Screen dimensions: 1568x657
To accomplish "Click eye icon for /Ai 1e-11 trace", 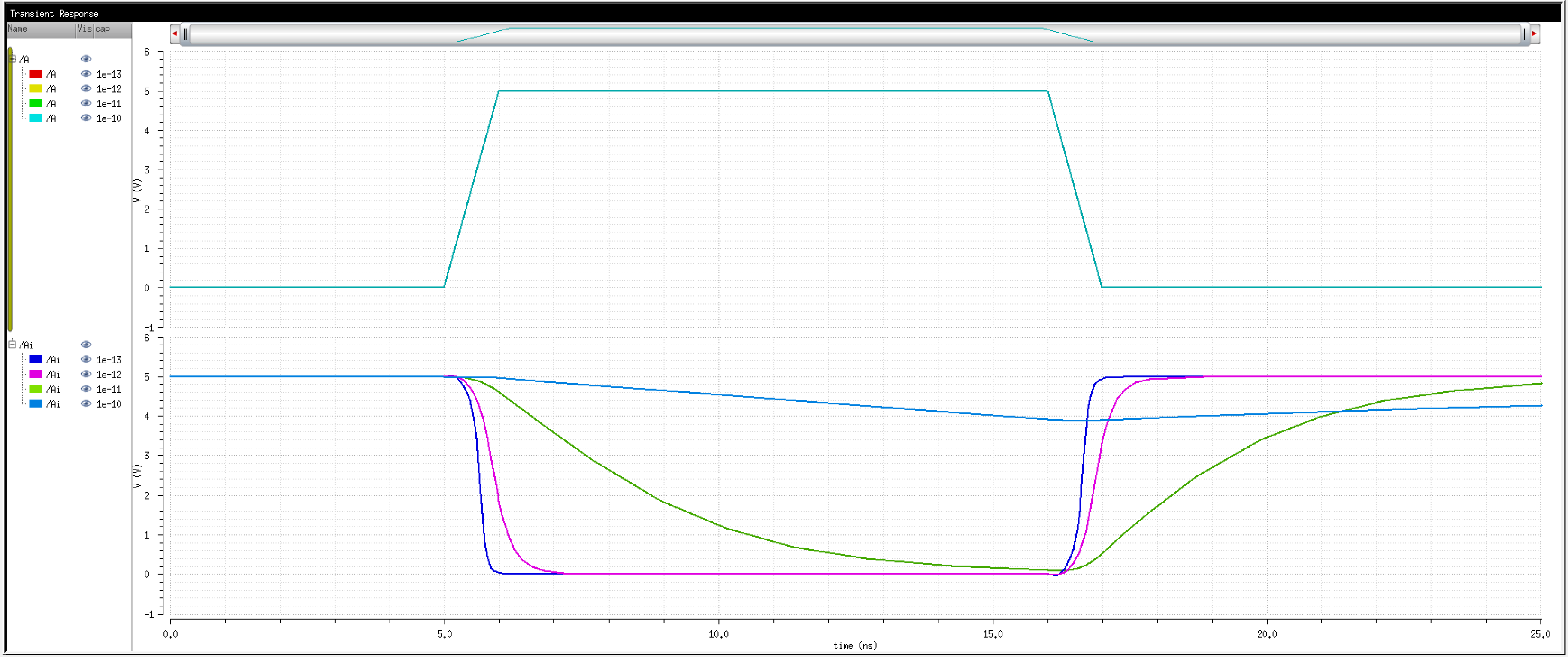I will coord(86,388).
